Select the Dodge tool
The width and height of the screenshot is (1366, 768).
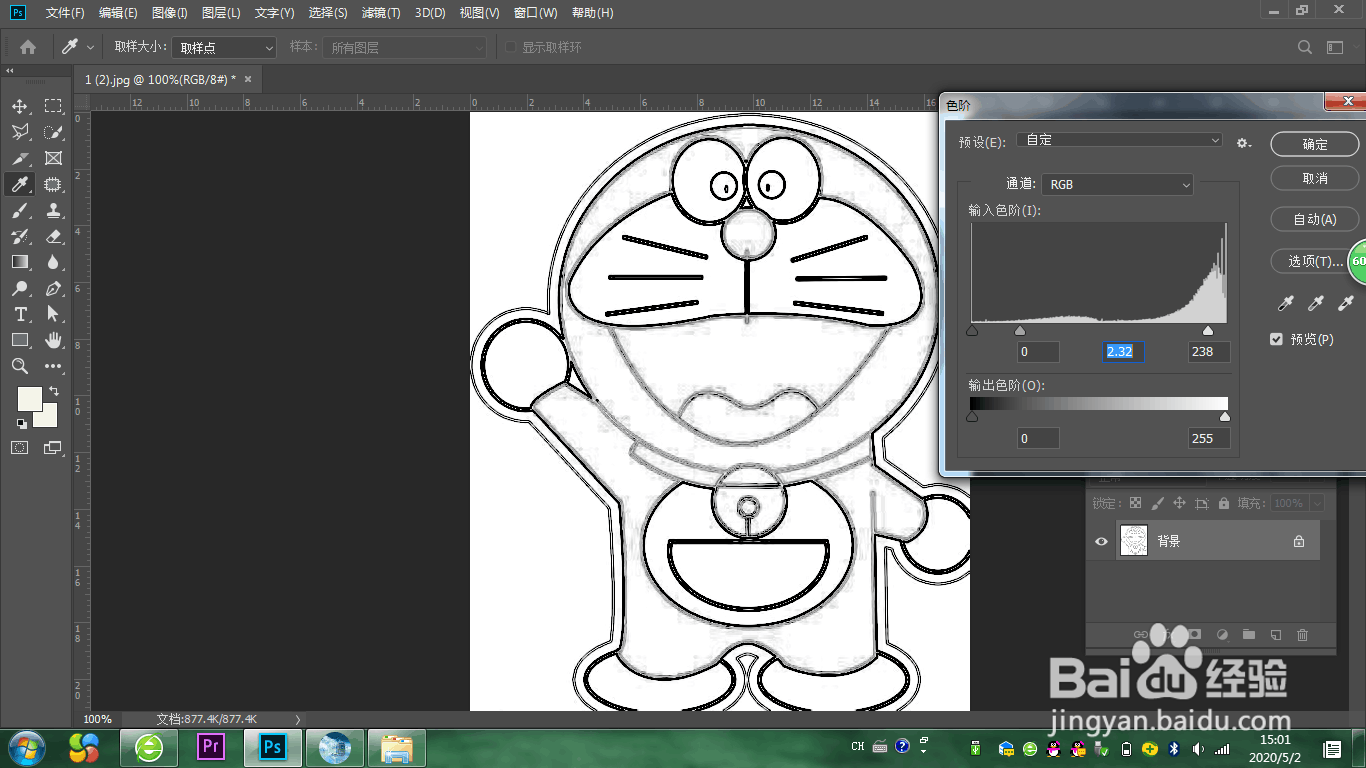20,288
